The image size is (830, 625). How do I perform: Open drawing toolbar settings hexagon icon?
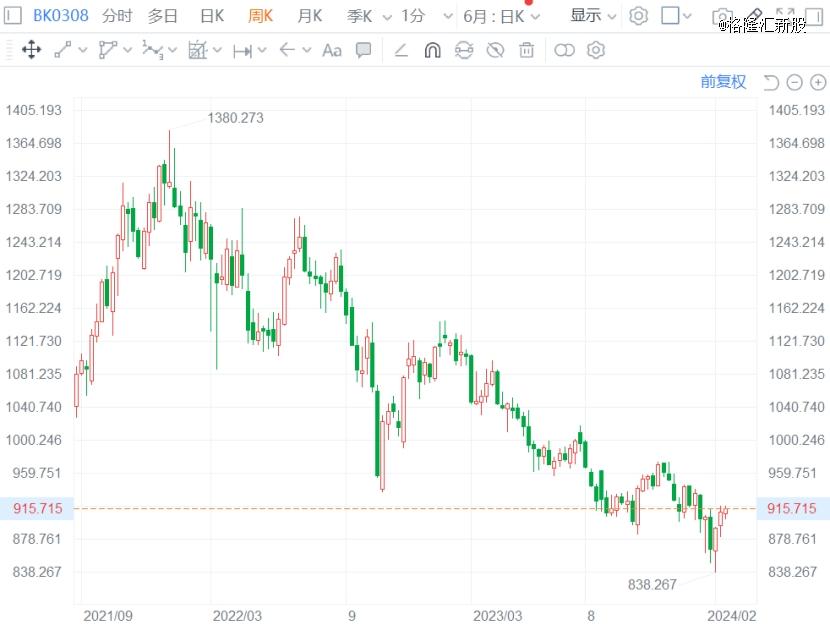point(596,50)
